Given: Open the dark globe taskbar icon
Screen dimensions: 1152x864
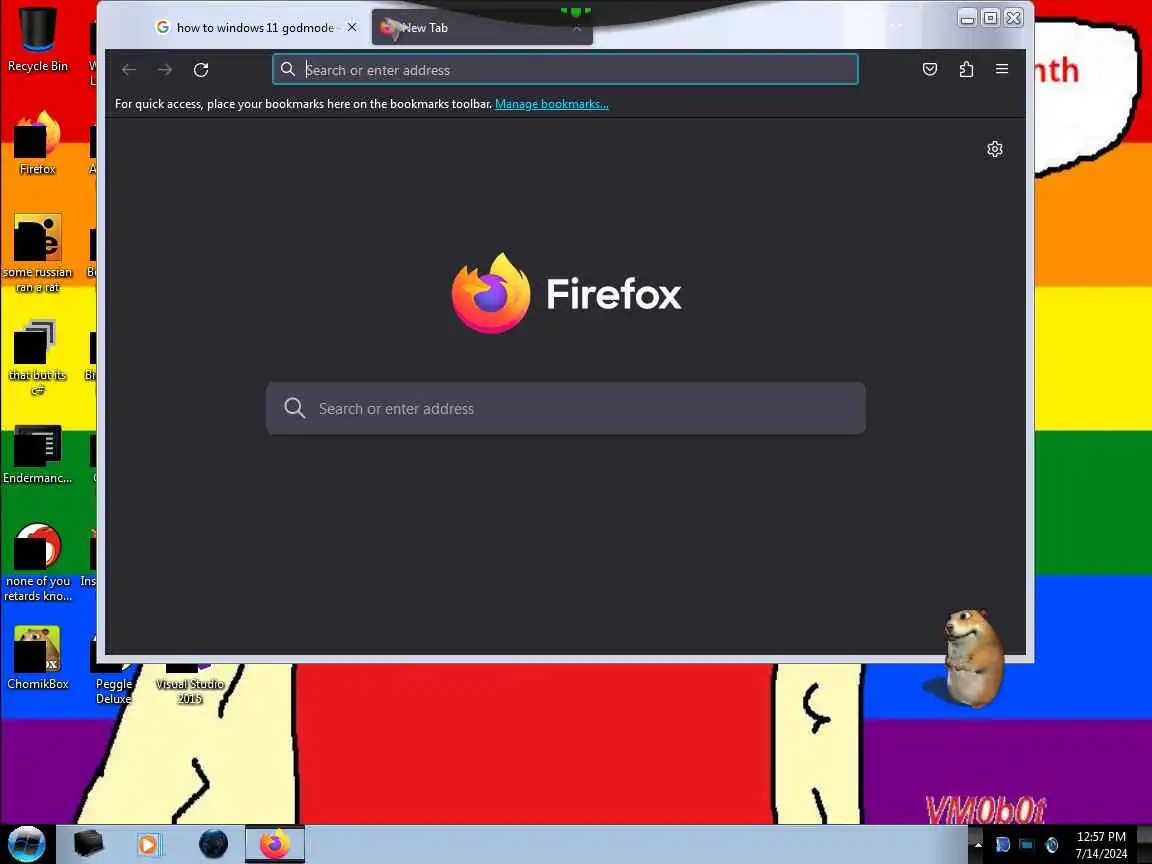Looking at the screenshot, I should click(x=214, y=843).
